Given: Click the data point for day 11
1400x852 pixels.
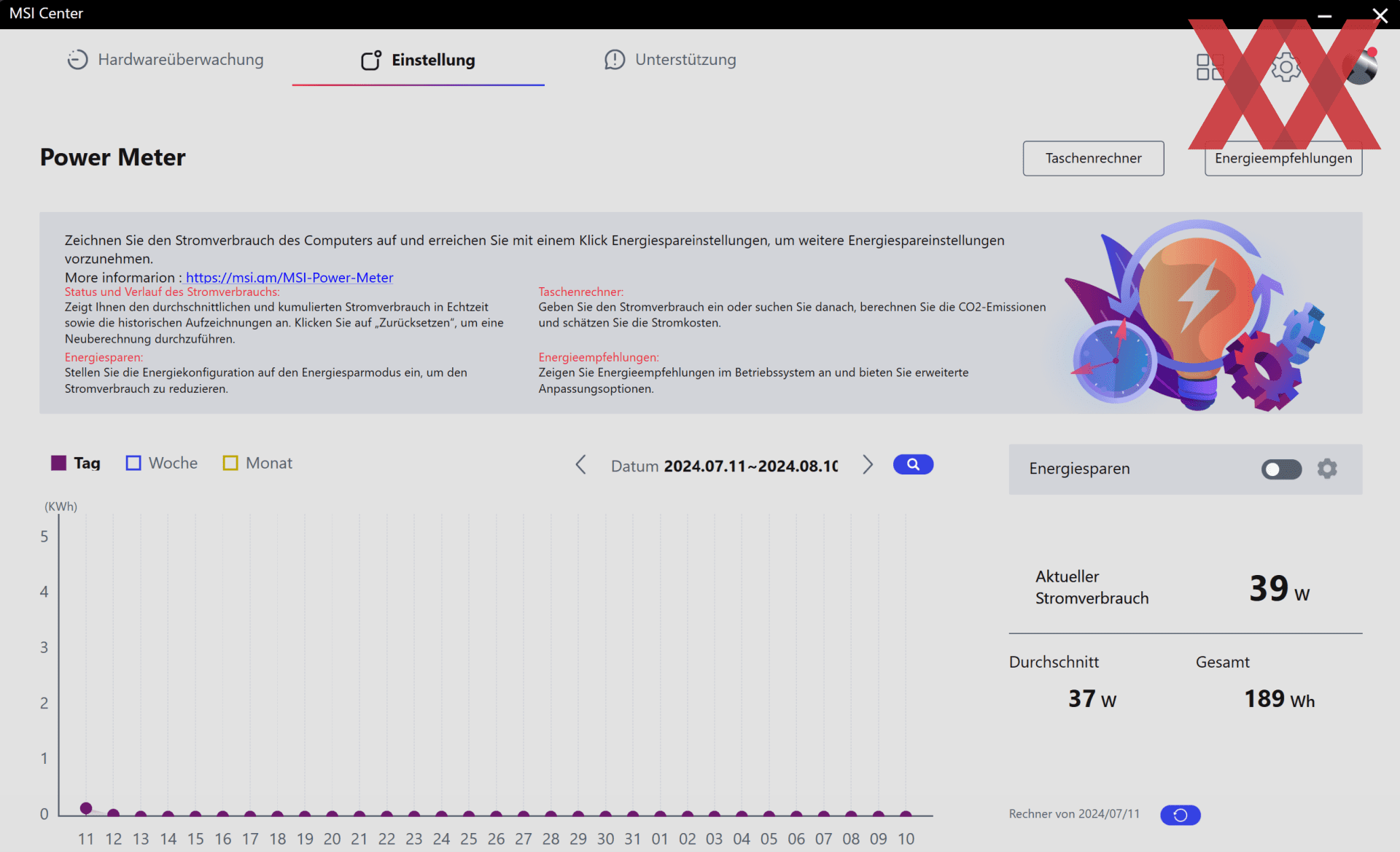Looking at the screenshot, I should coord(86,808).
